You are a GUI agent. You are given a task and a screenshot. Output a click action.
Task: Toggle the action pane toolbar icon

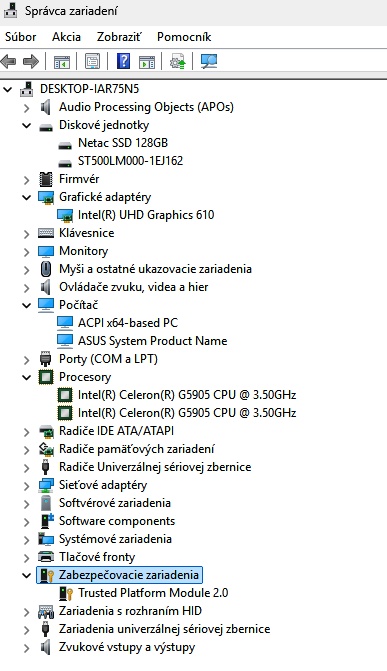(x=147, y=62)
